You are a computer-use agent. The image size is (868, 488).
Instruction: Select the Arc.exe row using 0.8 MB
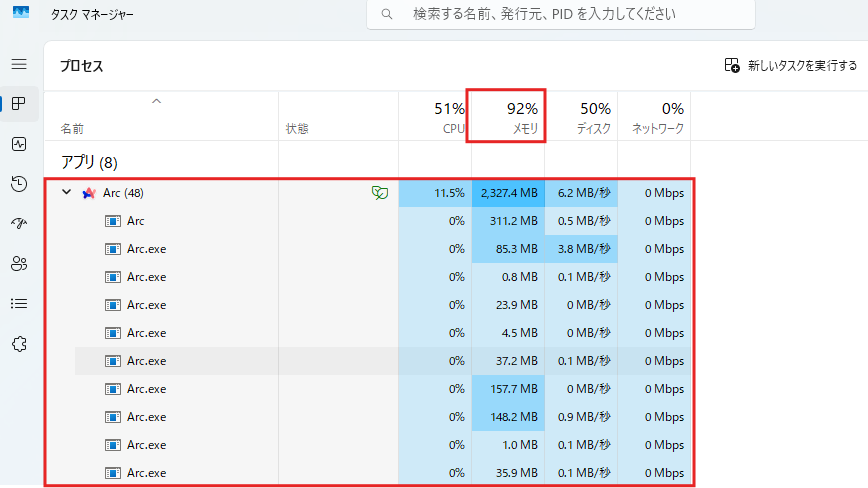coord(370,277)
